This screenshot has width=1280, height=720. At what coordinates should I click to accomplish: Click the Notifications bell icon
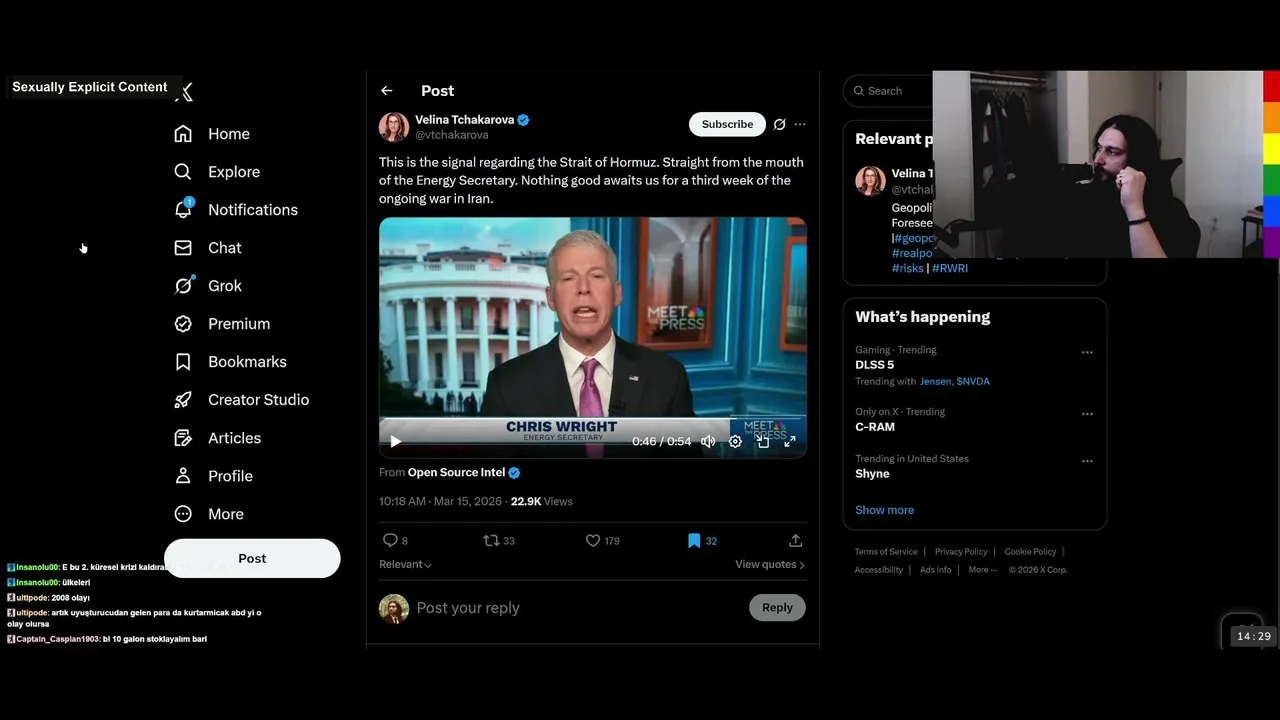pyautogui.click(x=183, y=209)
